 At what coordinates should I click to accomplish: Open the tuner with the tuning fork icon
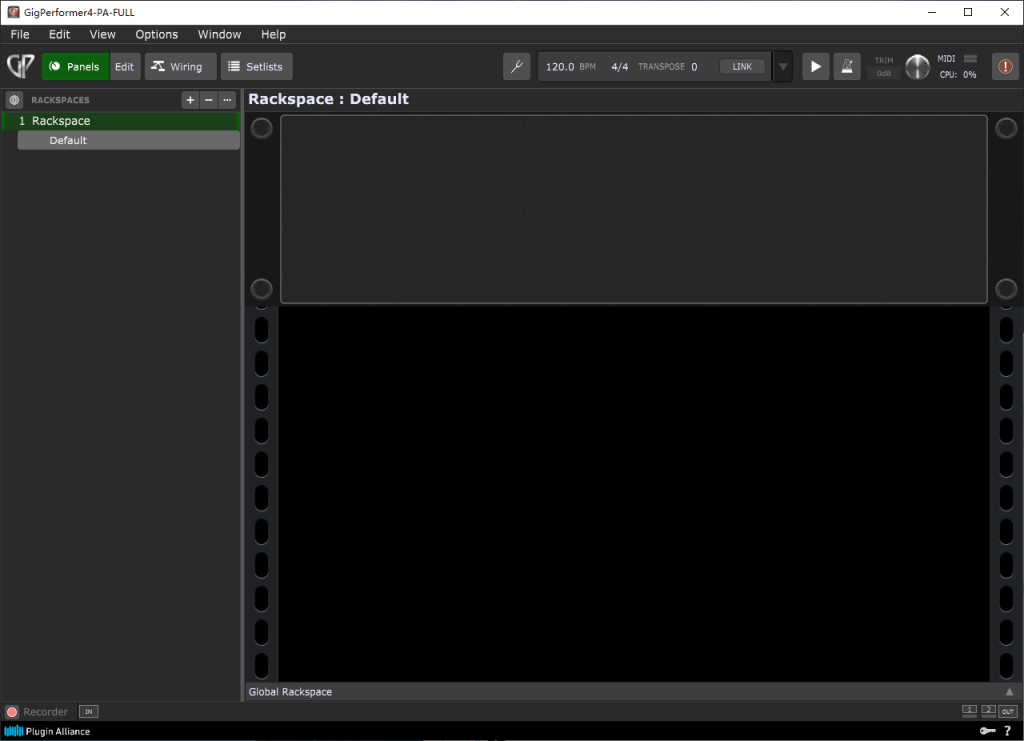tap(517, 67)
